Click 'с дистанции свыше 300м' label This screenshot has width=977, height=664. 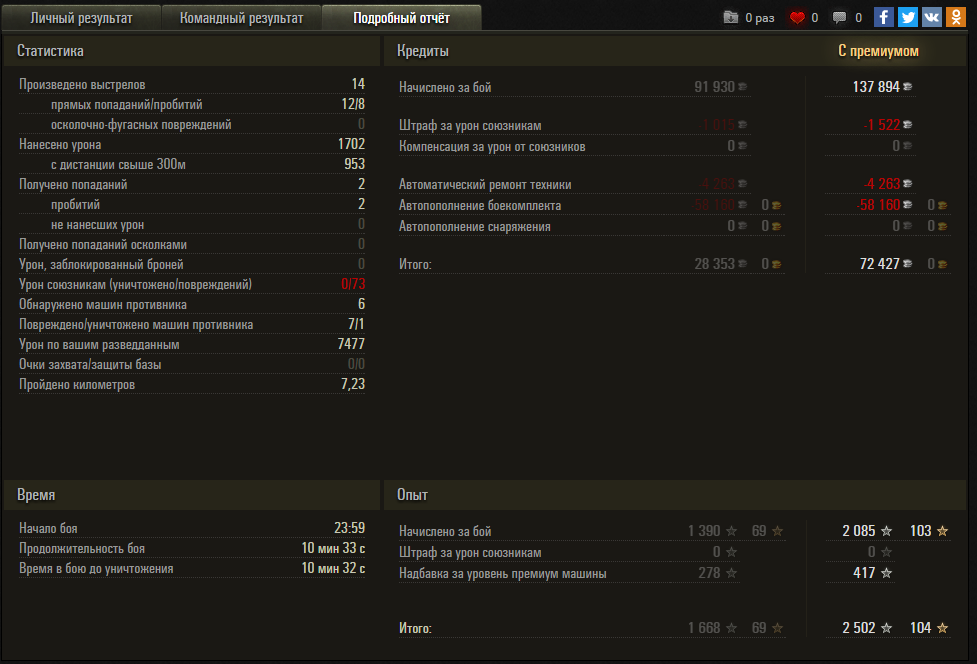click(x=118, y=164)
